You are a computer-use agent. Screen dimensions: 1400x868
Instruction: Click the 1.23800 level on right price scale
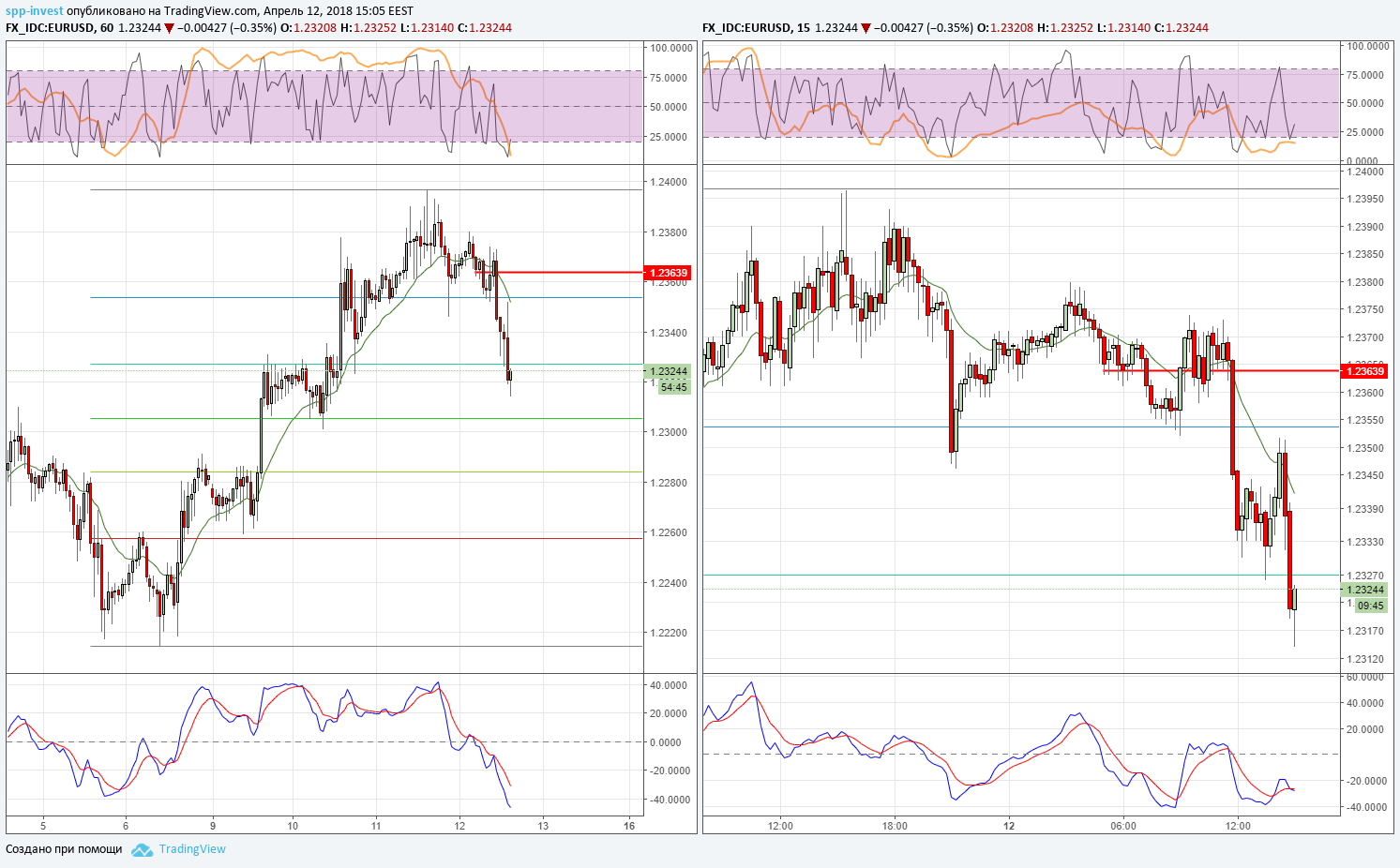click(1365, 282)
